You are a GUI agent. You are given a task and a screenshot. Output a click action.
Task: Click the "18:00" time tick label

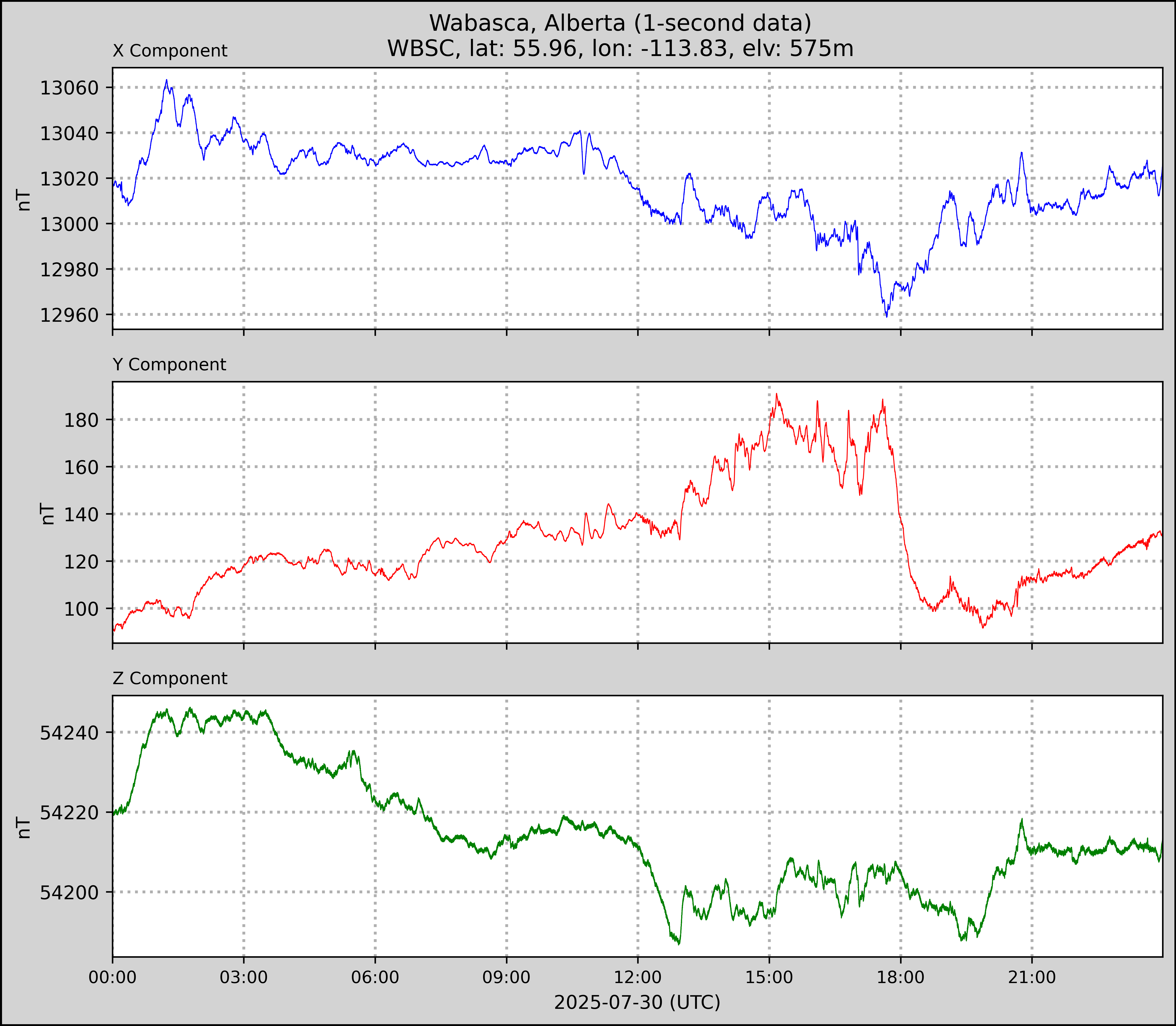click(901, 977)
